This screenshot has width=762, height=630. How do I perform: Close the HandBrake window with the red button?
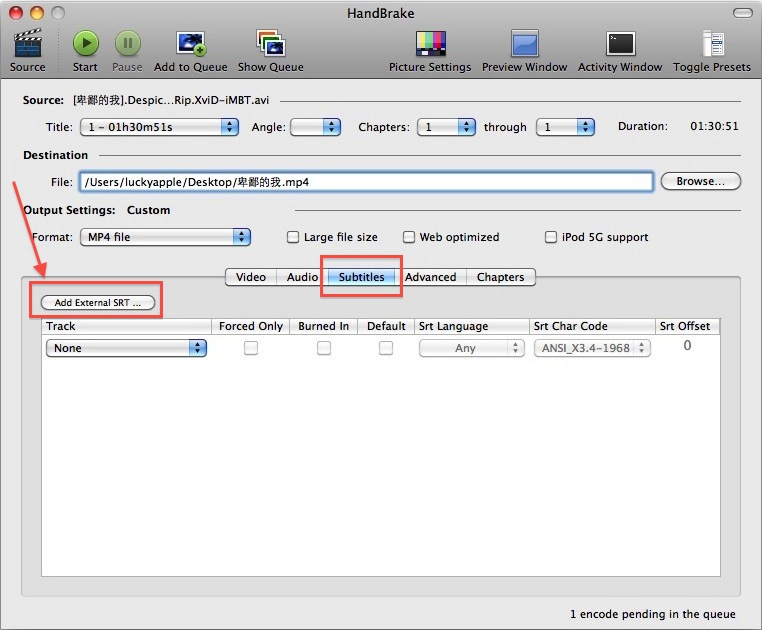16,13
